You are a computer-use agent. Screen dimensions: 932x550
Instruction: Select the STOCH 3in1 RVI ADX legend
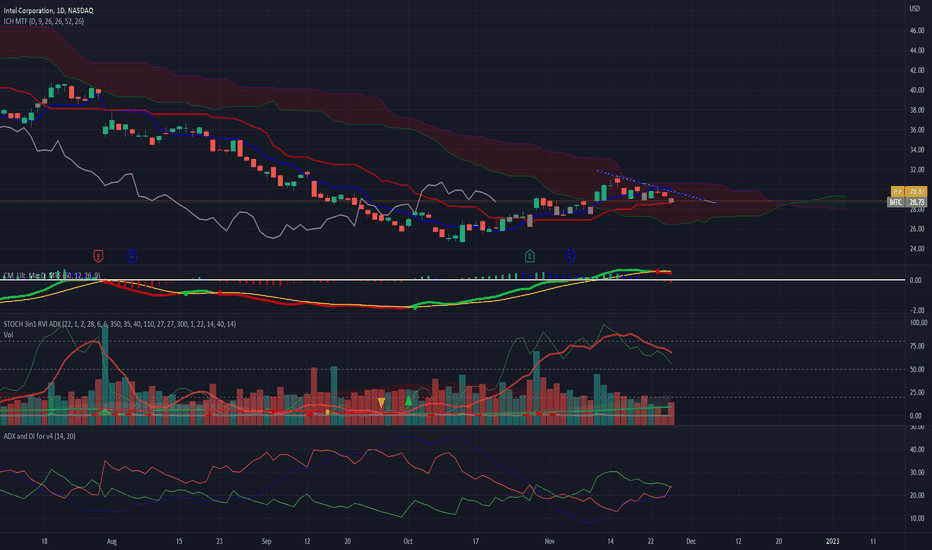click(119, 324)
